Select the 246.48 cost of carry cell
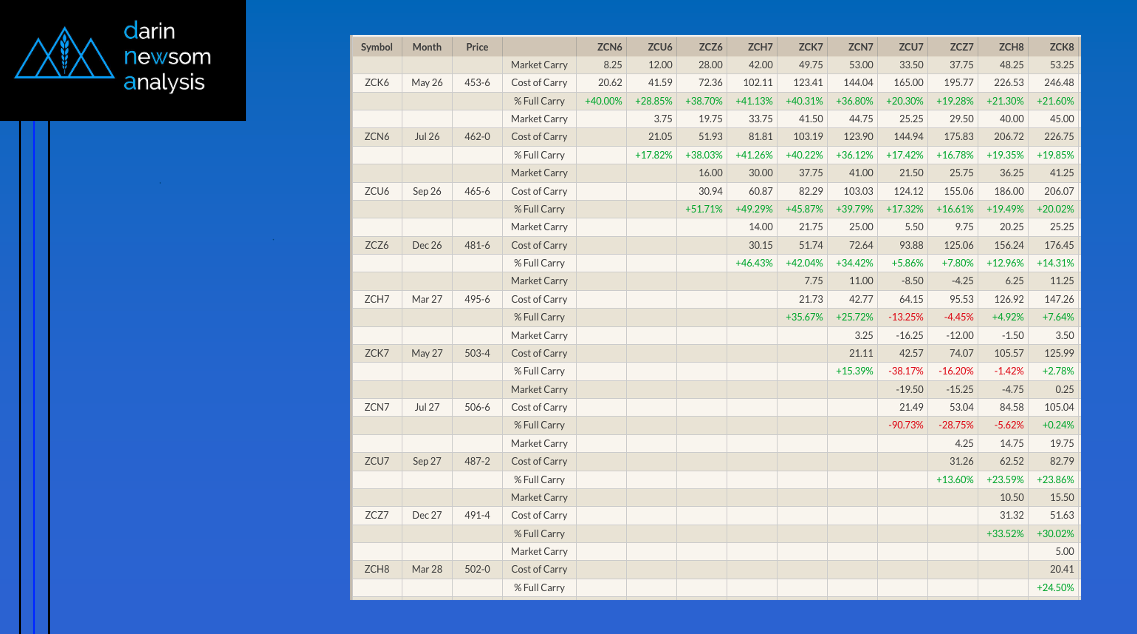 pos(1059,83)
